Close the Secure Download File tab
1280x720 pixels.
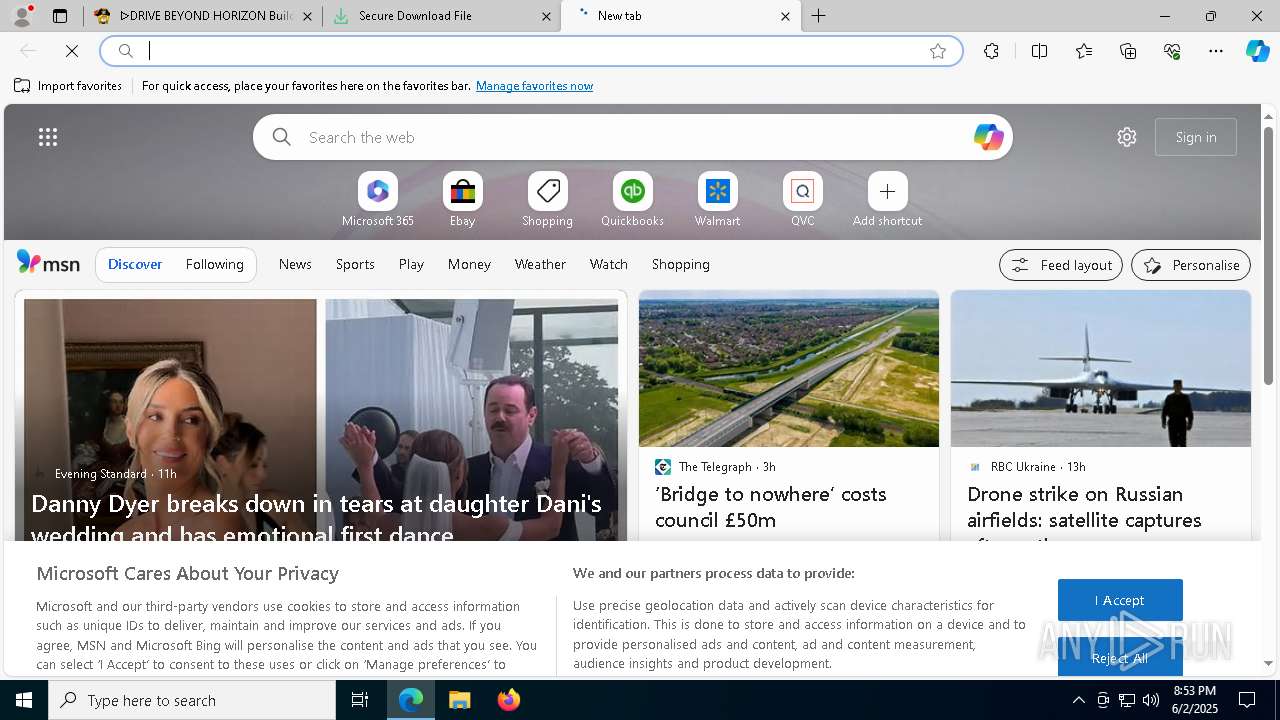coord(546,16)
